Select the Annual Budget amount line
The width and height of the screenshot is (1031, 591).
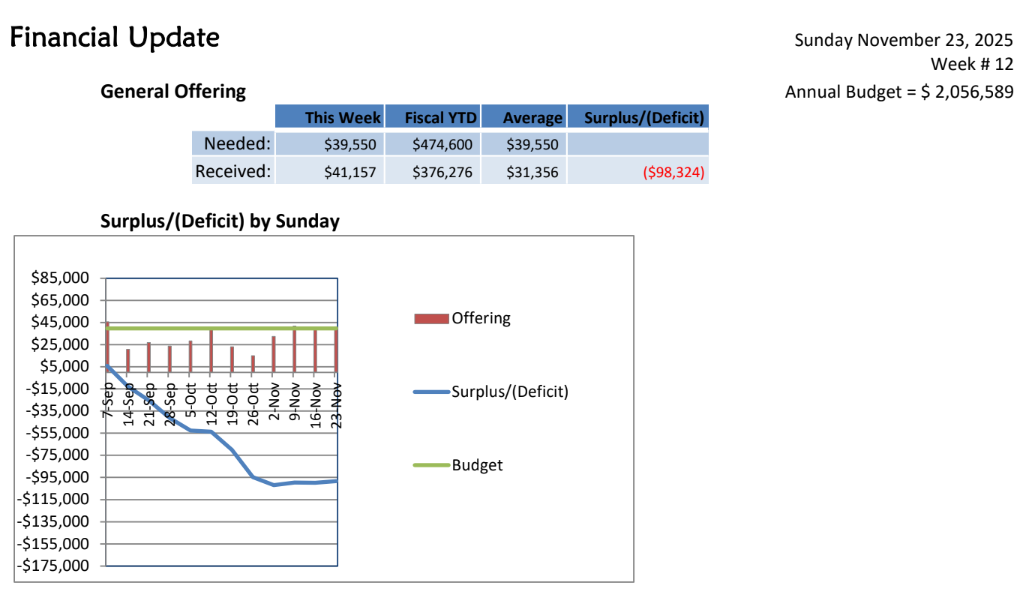tap(899, 92)
